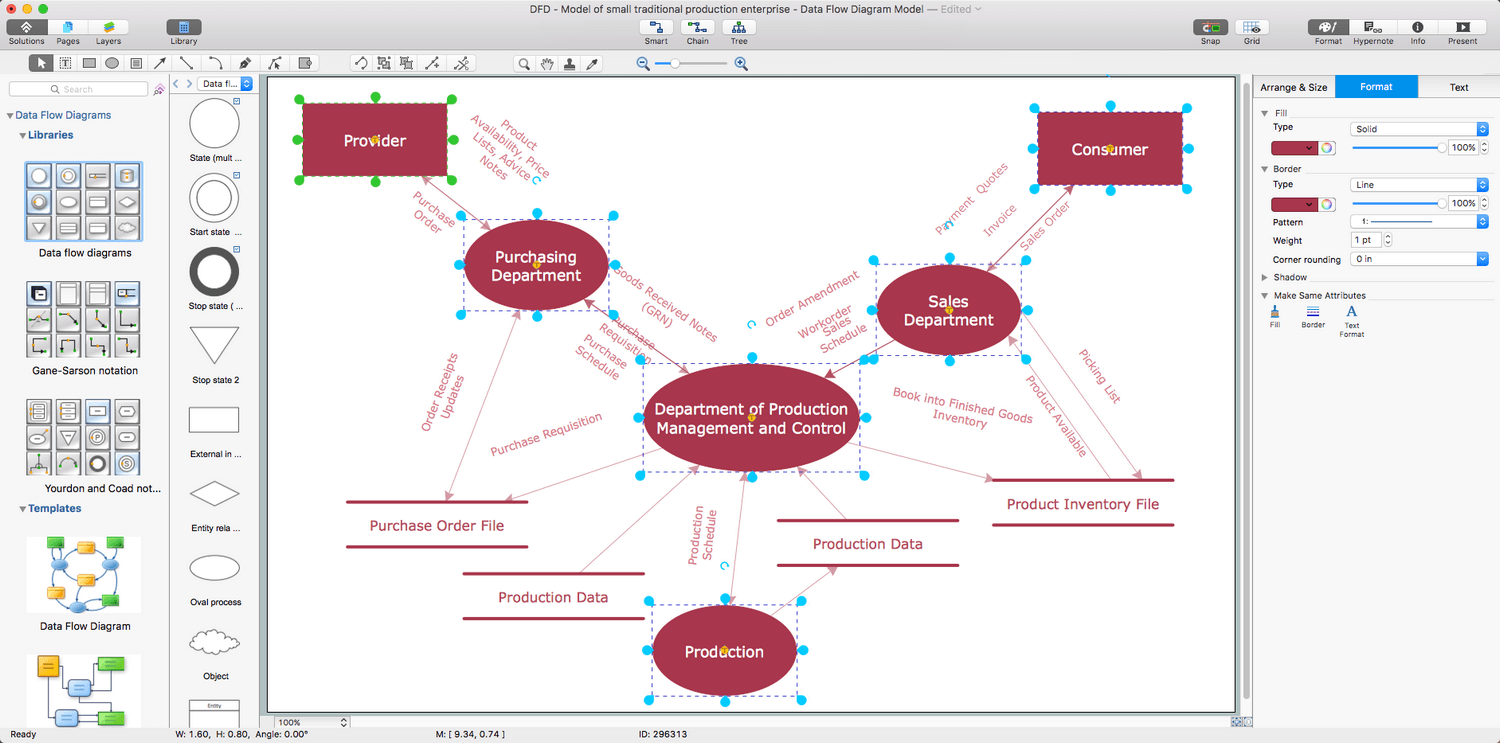This screenshot has width=1500, height=743.
Task: Open the Border Type dropdown showing Line
Action: (1419, 185)
